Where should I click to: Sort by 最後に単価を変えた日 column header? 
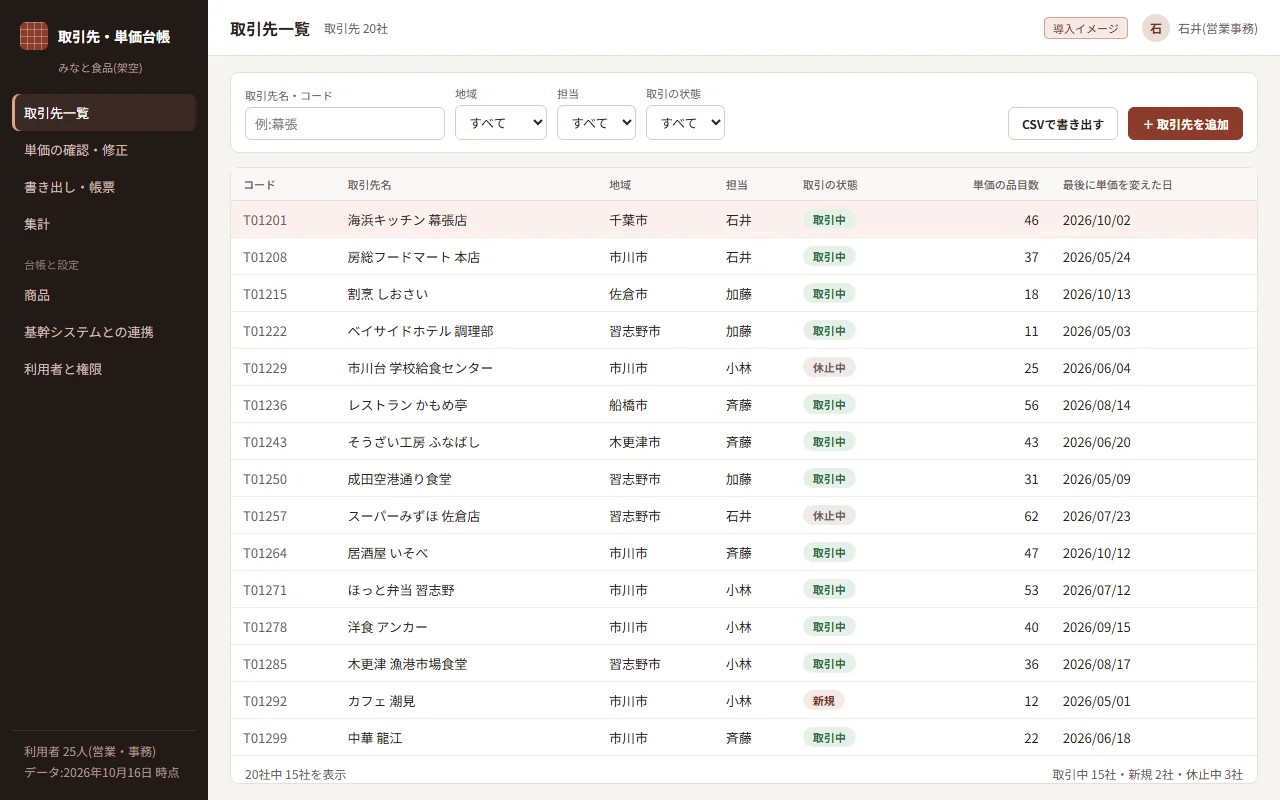click(x=1118, y=185)
